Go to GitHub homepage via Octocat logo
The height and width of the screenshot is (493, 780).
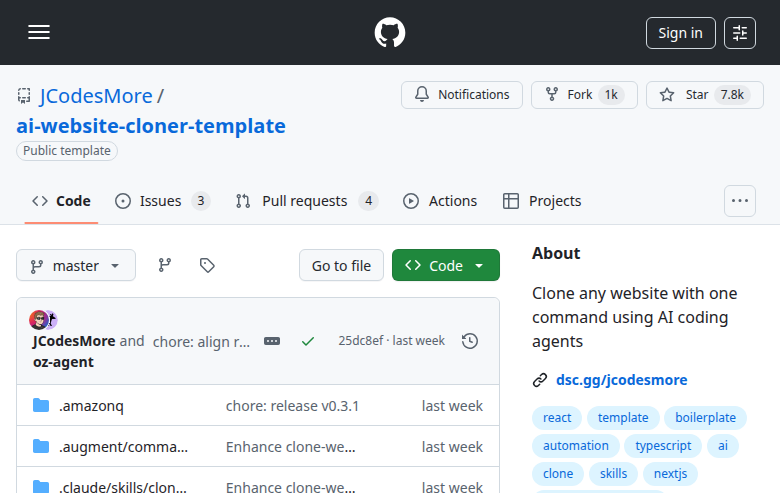click(x=390, y=32)
